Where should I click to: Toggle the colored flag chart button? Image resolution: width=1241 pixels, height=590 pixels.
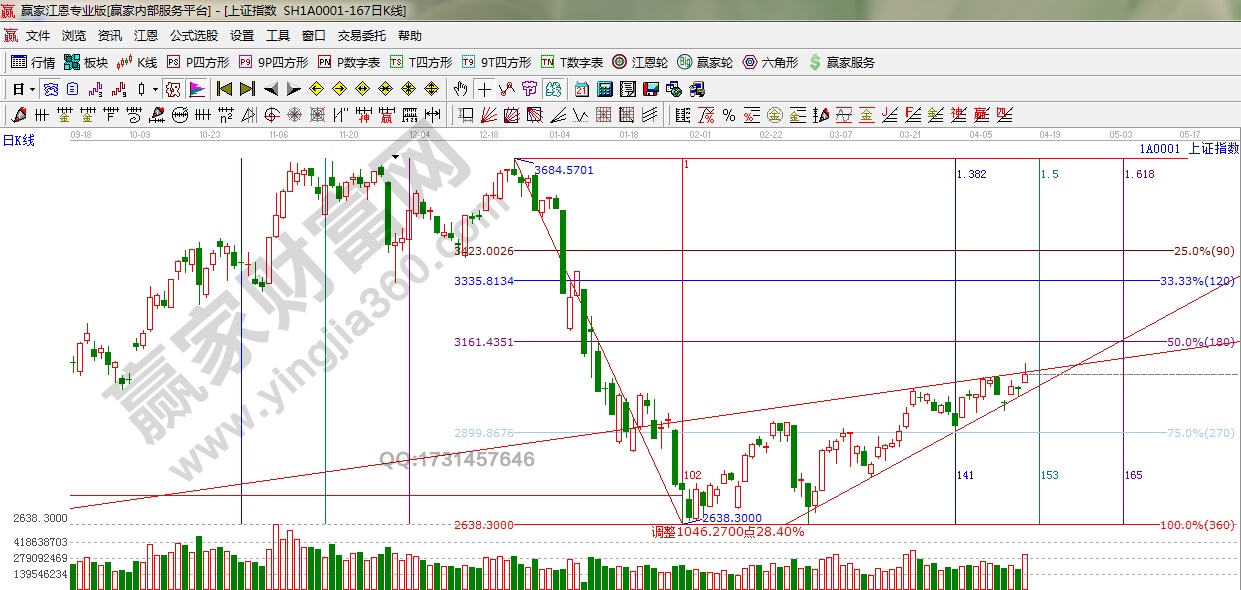(x=196, y=89)
